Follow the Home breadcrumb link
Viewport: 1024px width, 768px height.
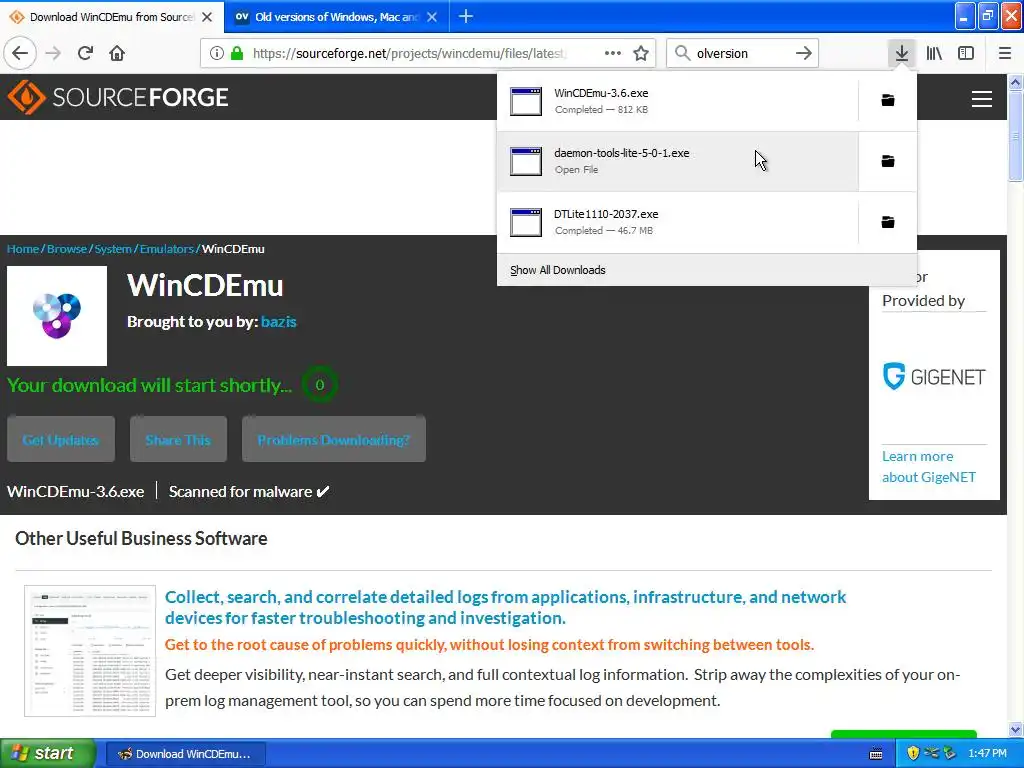click(23, 249)
